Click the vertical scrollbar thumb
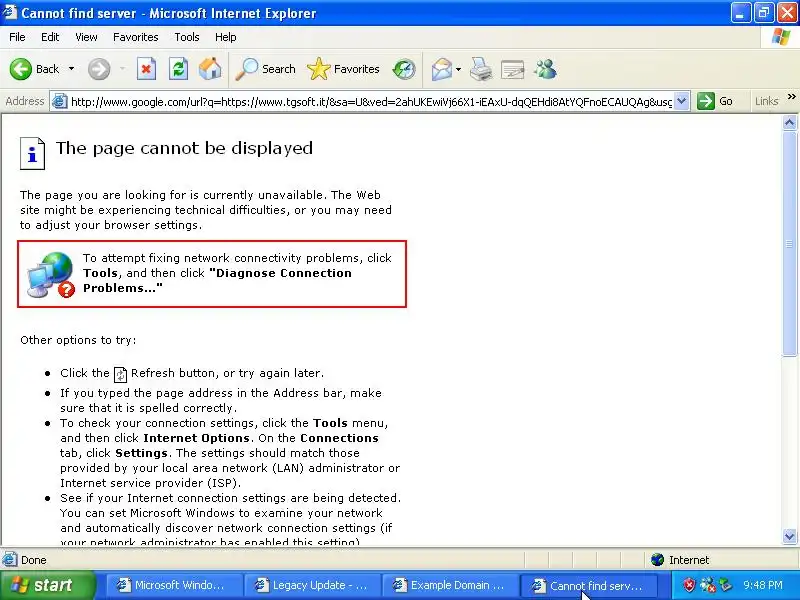 click(x=789, y=243)
